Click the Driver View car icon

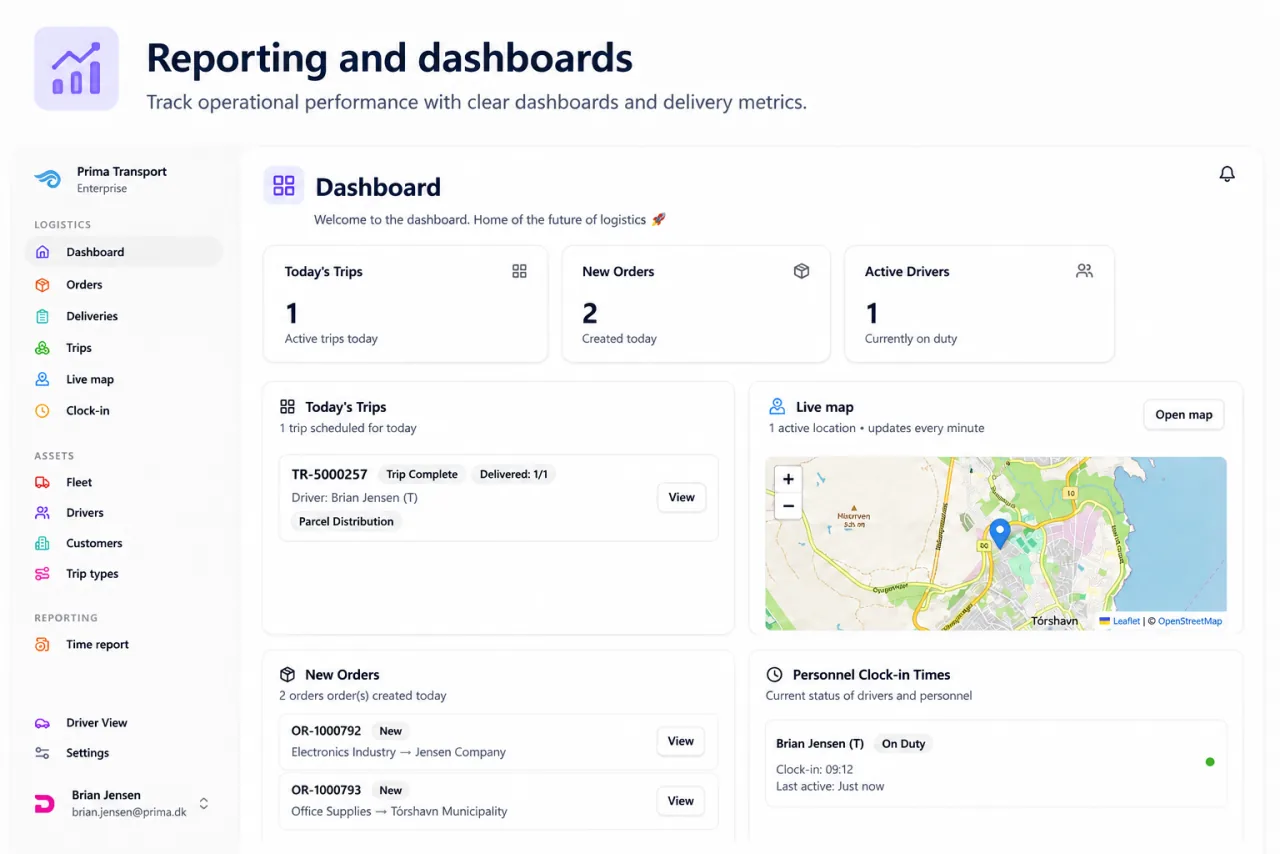tap(42, 723)
